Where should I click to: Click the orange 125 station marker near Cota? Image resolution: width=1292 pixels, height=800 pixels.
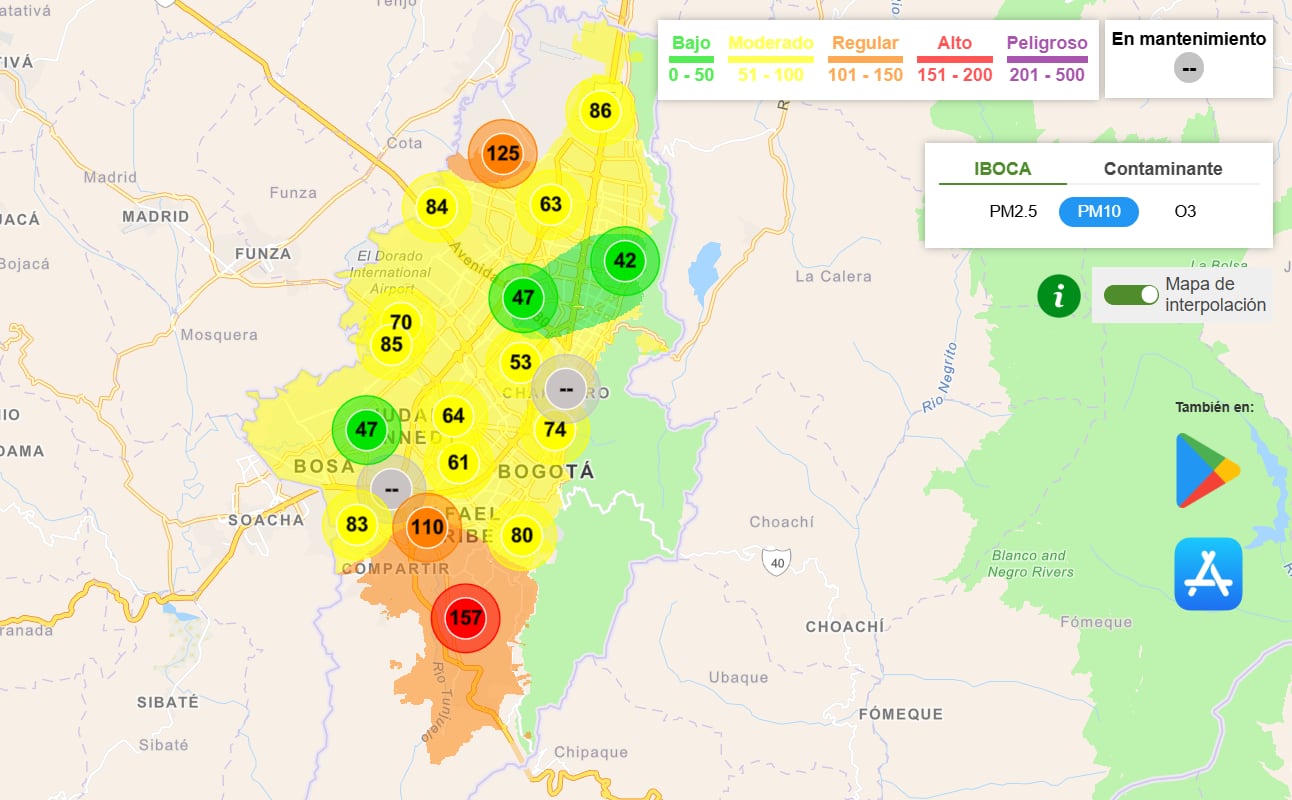pos(501,154)
